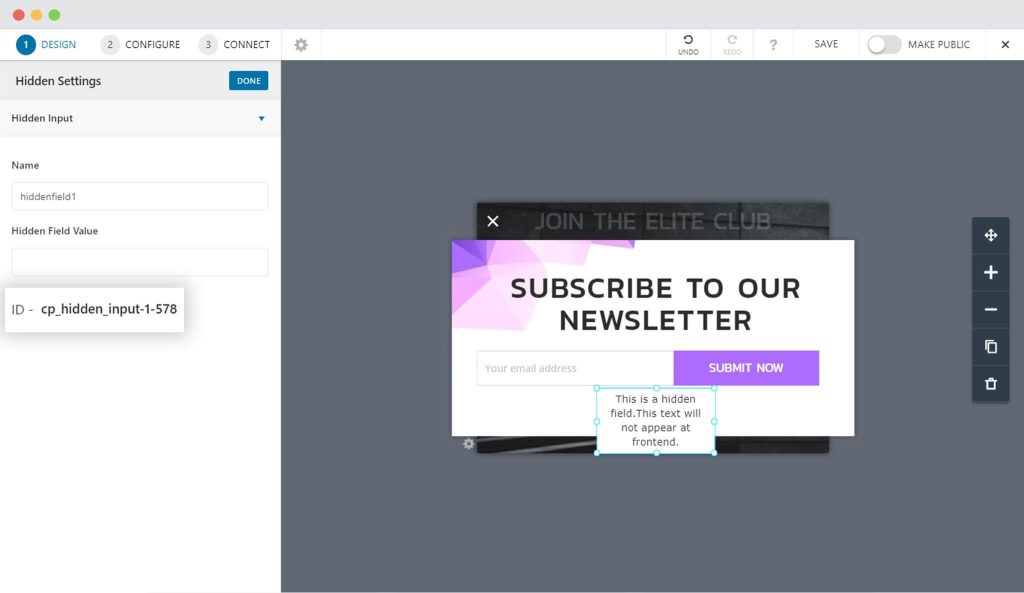This screenshot has height=593, width=1024.
Task: Toggle the Make Public switch
Action: tap(884, 44)
